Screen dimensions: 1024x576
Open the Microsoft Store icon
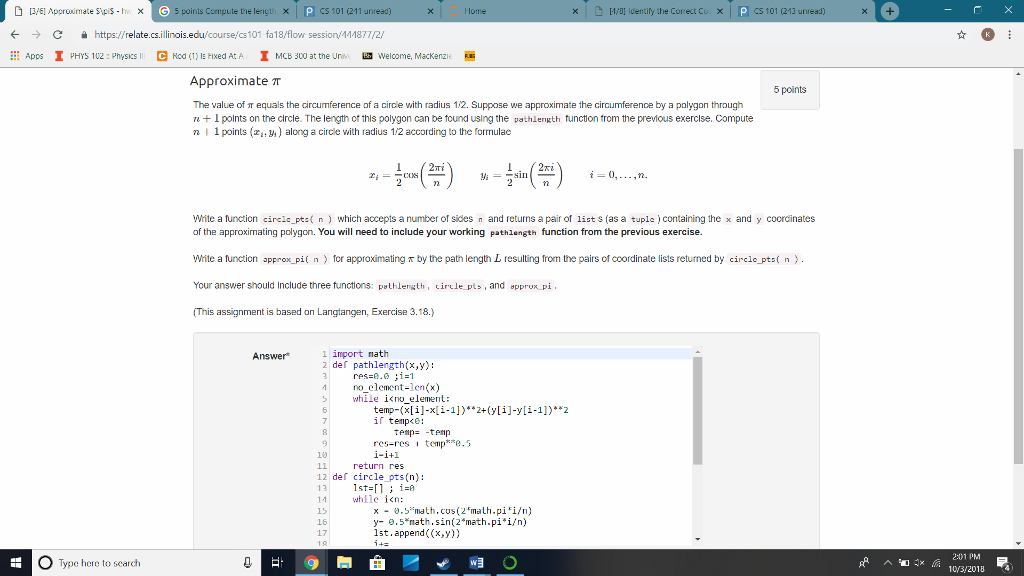[x=378, y=563]
